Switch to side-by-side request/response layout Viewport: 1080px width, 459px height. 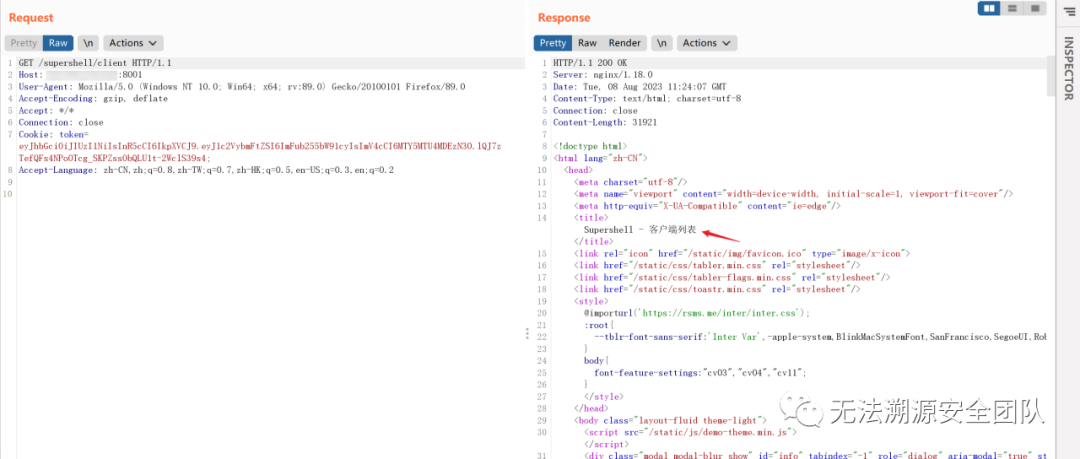990,8
